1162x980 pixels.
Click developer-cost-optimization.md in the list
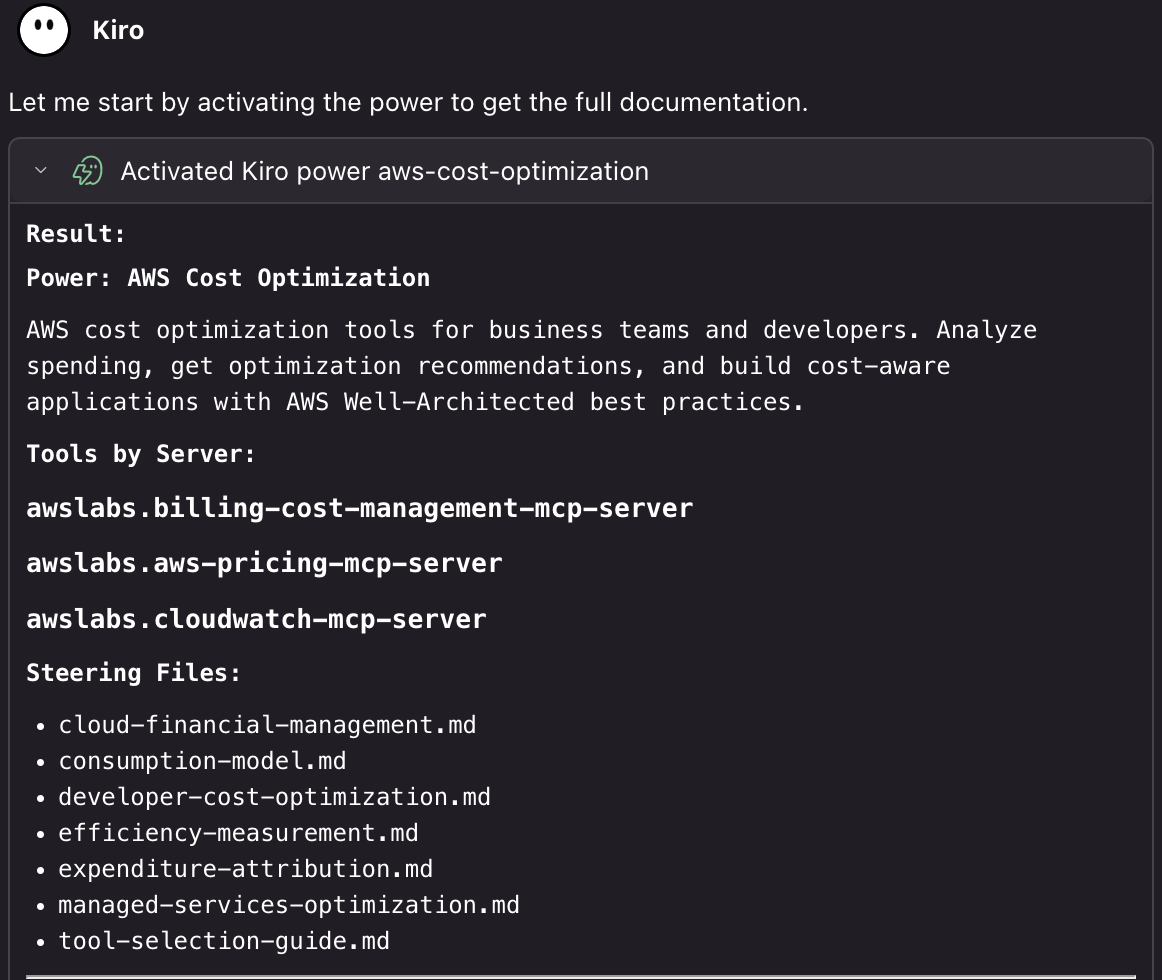(274, 797)
